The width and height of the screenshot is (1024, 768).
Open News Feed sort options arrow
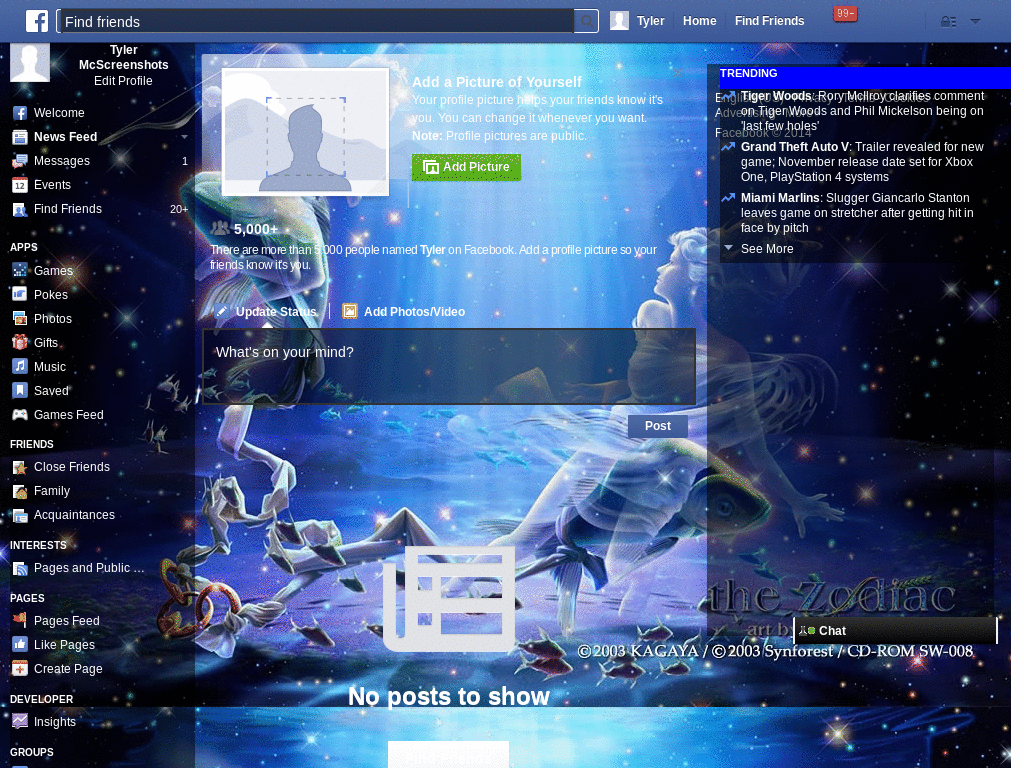click(184, 137)
